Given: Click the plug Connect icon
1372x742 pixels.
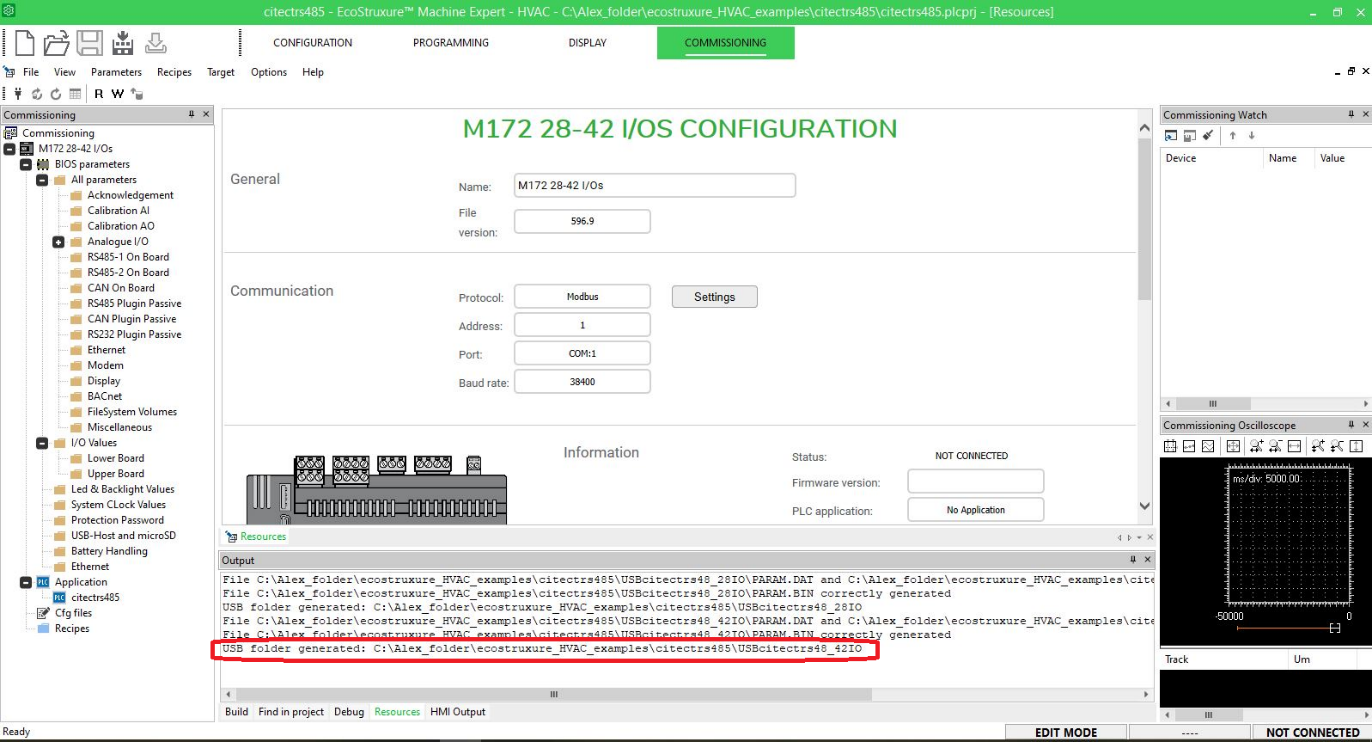Looking at the screenshot, I should pos(18,94).
